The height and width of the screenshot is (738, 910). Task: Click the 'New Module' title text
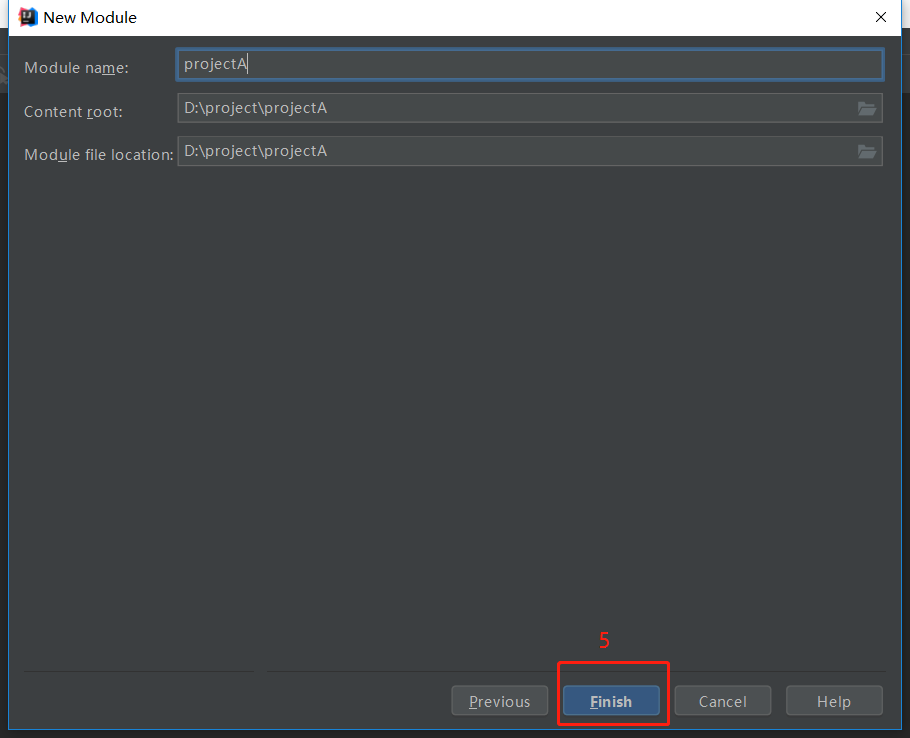[90, 17]
